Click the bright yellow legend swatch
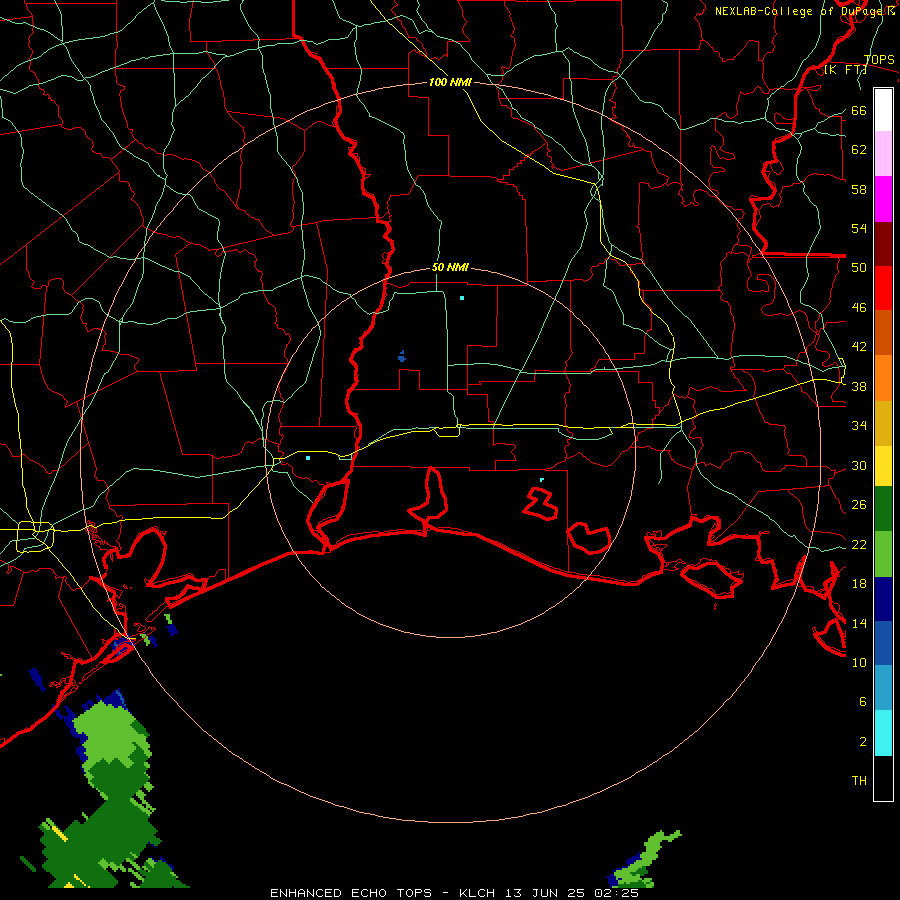 pos(883,467)
